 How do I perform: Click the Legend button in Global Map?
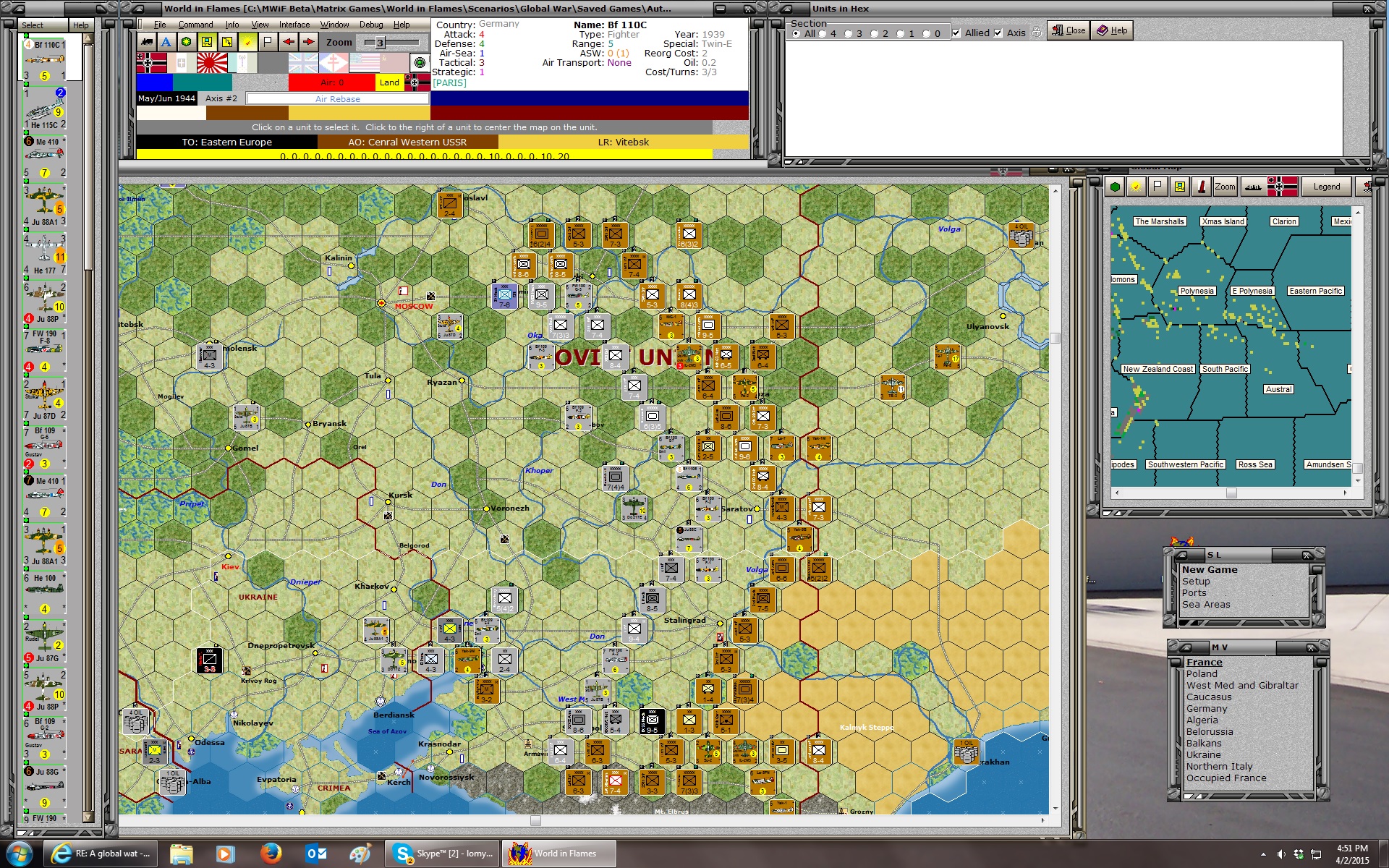click(x=1327, y=187)
